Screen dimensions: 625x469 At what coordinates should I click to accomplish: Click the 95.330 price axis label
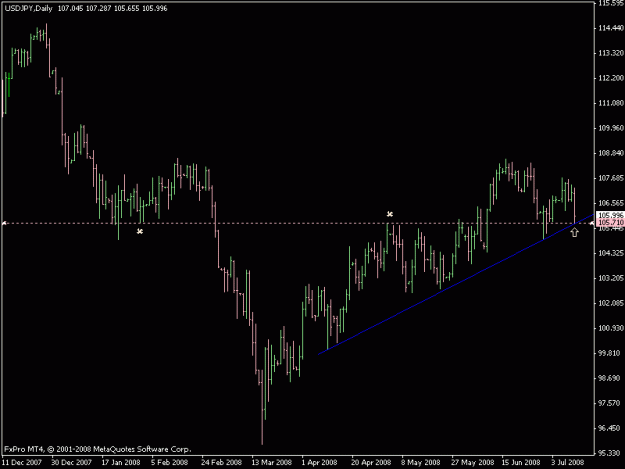pos(611,453)
